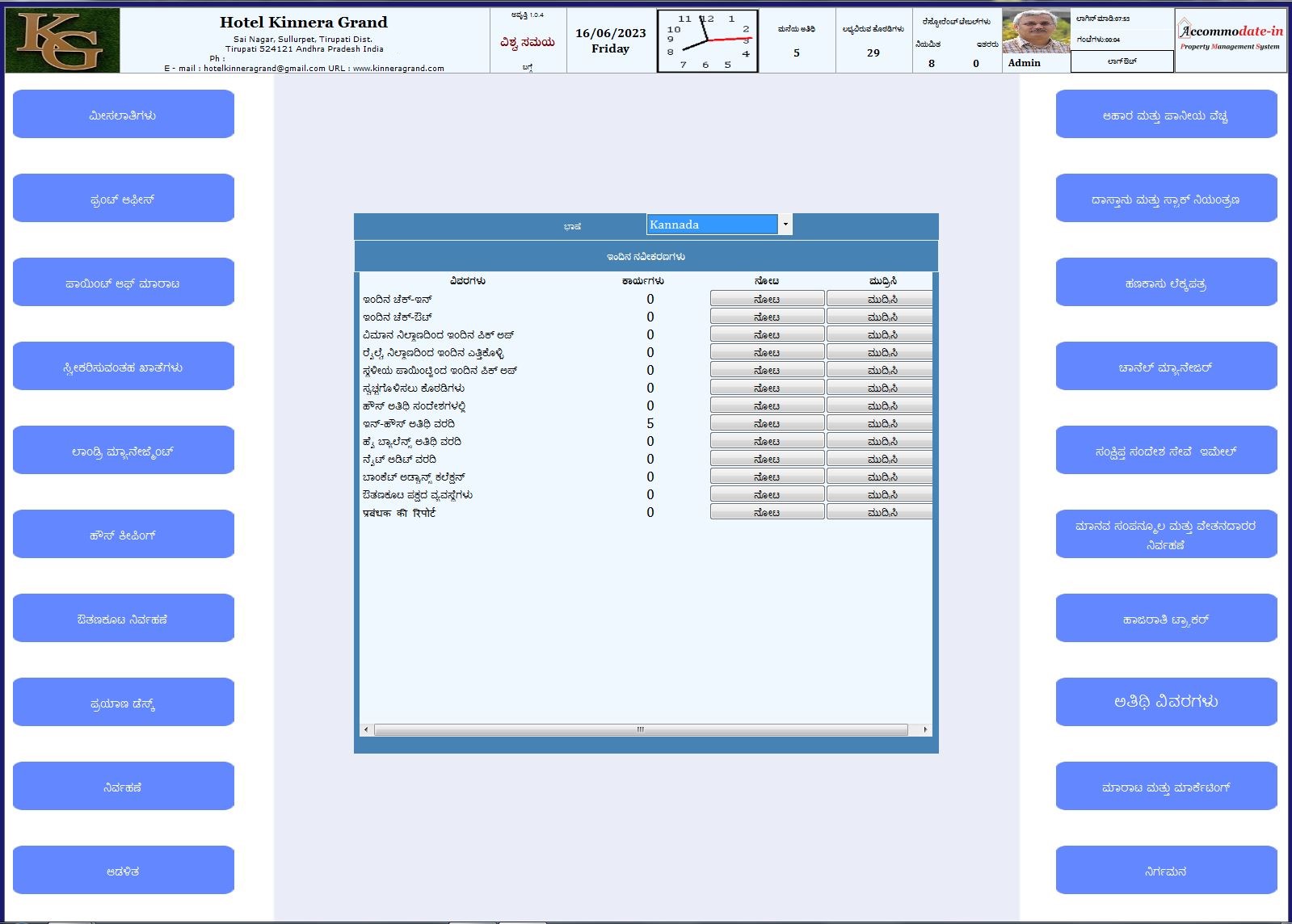The height and width of the screenshot is (924, 1292).
Task: Click count 5 in in-house guest report row
Action: tap(650, 423)
